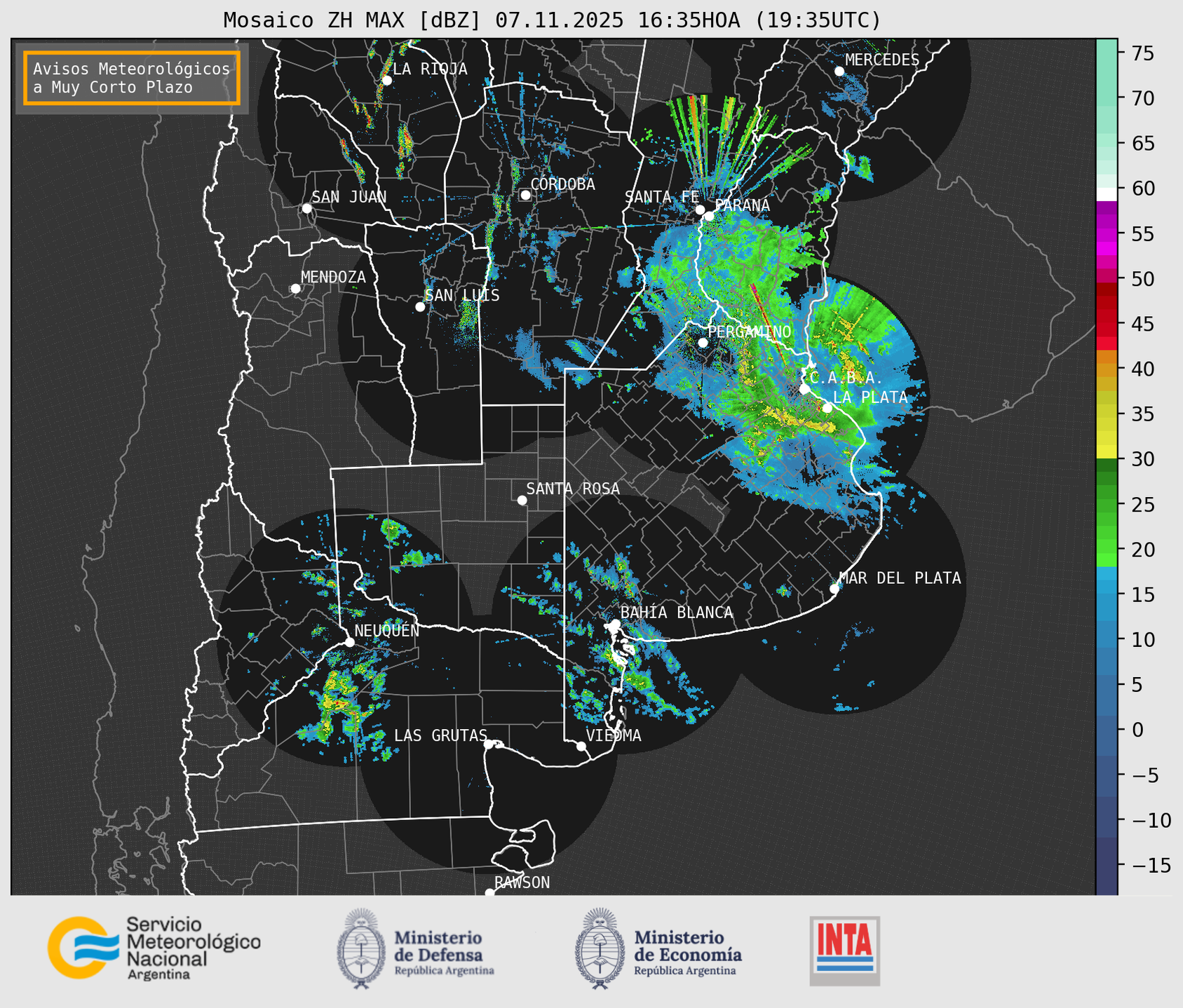Click the Servicio Meteorológico Nacional logo
The image size is (1183, 1008).
click(154, 948)
